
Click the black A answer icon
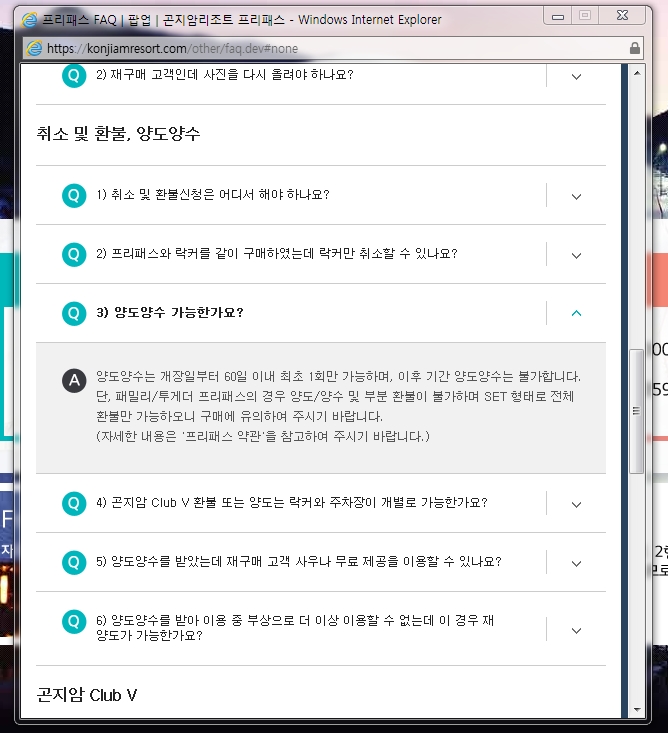point(74,381)
